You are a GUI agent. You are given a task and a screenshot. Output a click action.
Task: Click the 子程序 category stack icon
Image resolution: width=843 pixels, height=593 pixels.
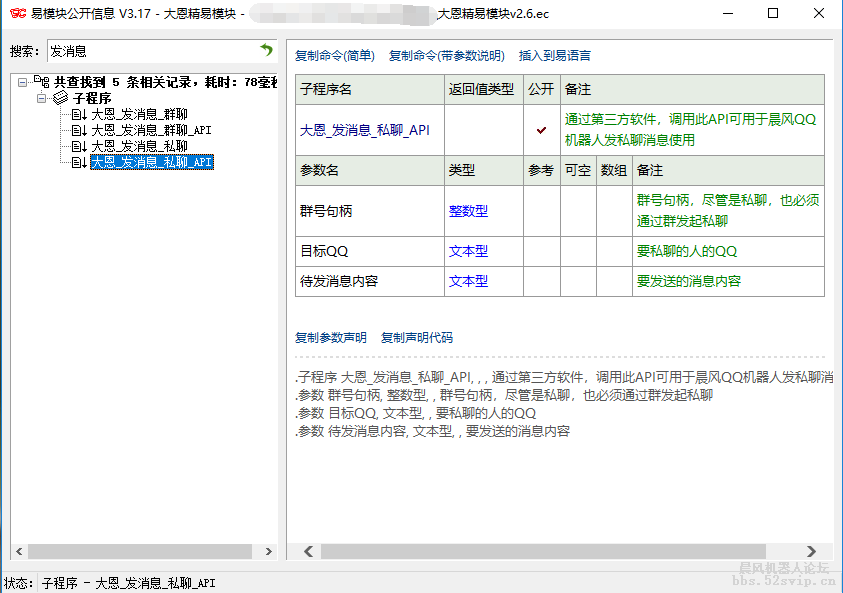[60, 99]
